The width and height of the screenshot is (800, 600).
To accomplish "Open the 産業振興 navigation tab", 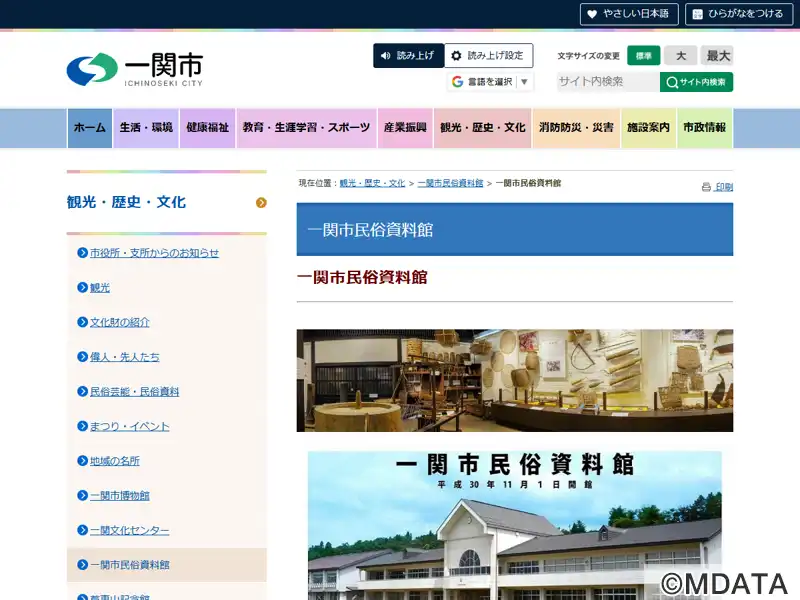I will [405, 128].
